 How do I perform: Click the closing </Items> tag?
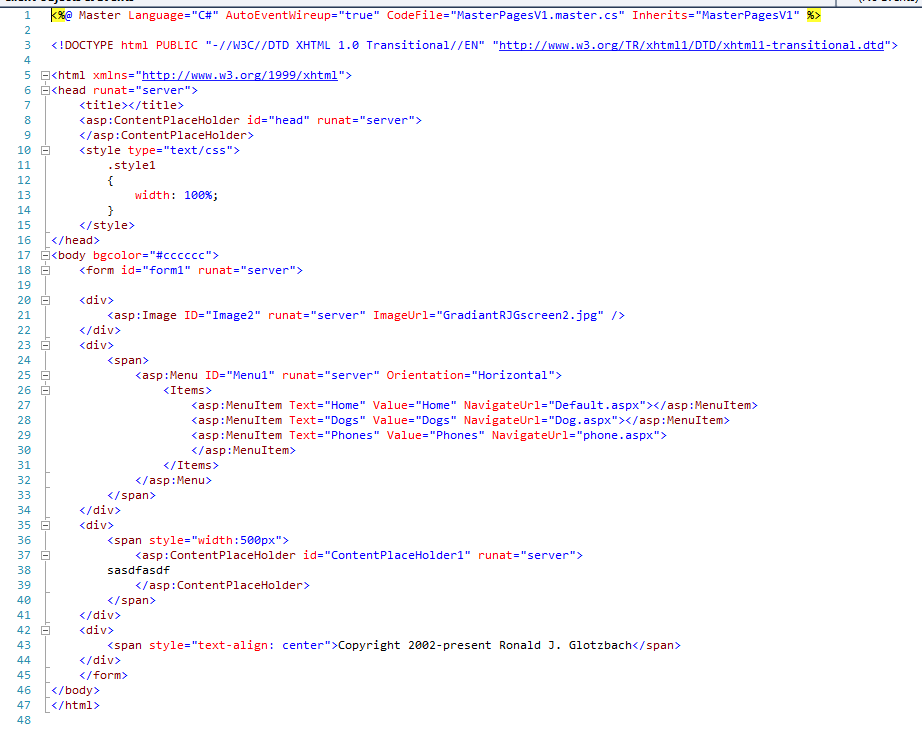191,465
